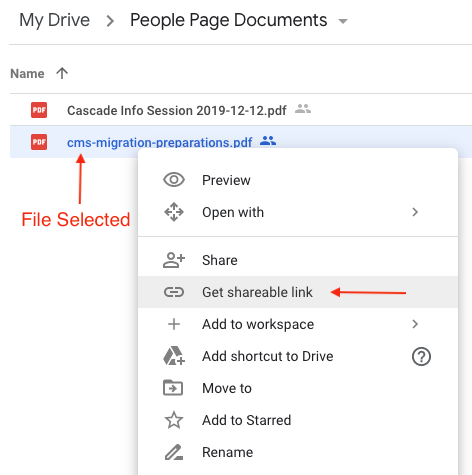Viewport: 472px width, 475px height.
Task: Click PDF icon of Cascade Info Session file
Action: click(x=39, y=110)
